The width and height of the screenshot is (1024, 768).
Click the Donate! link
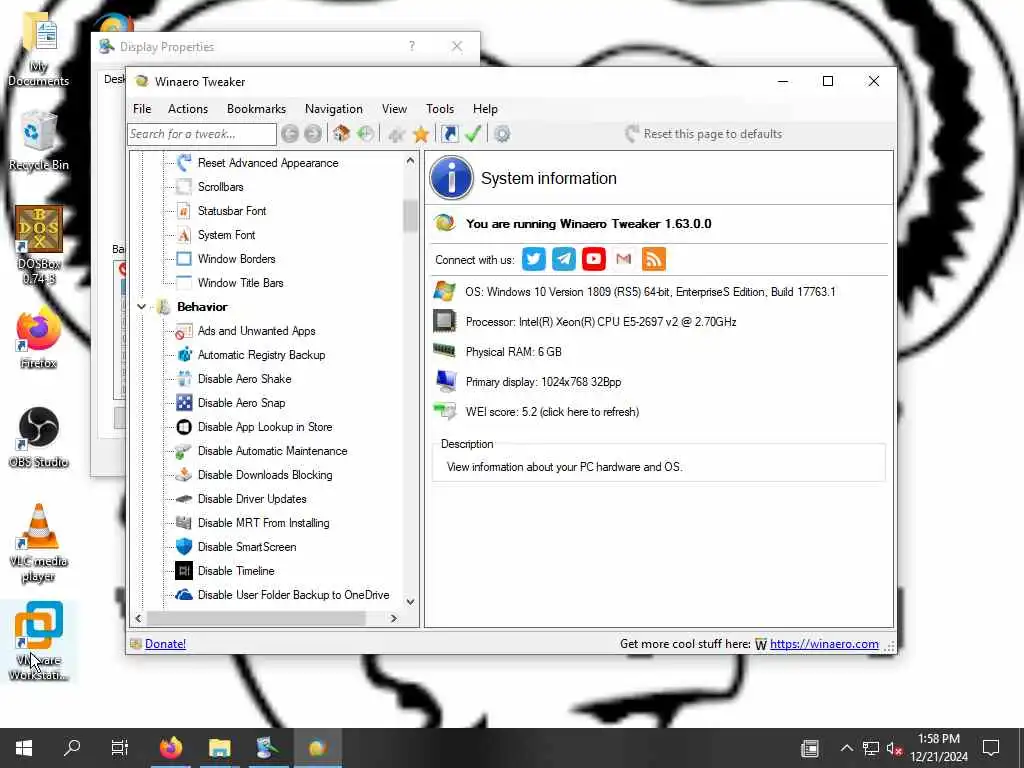(x=165, y=644)
